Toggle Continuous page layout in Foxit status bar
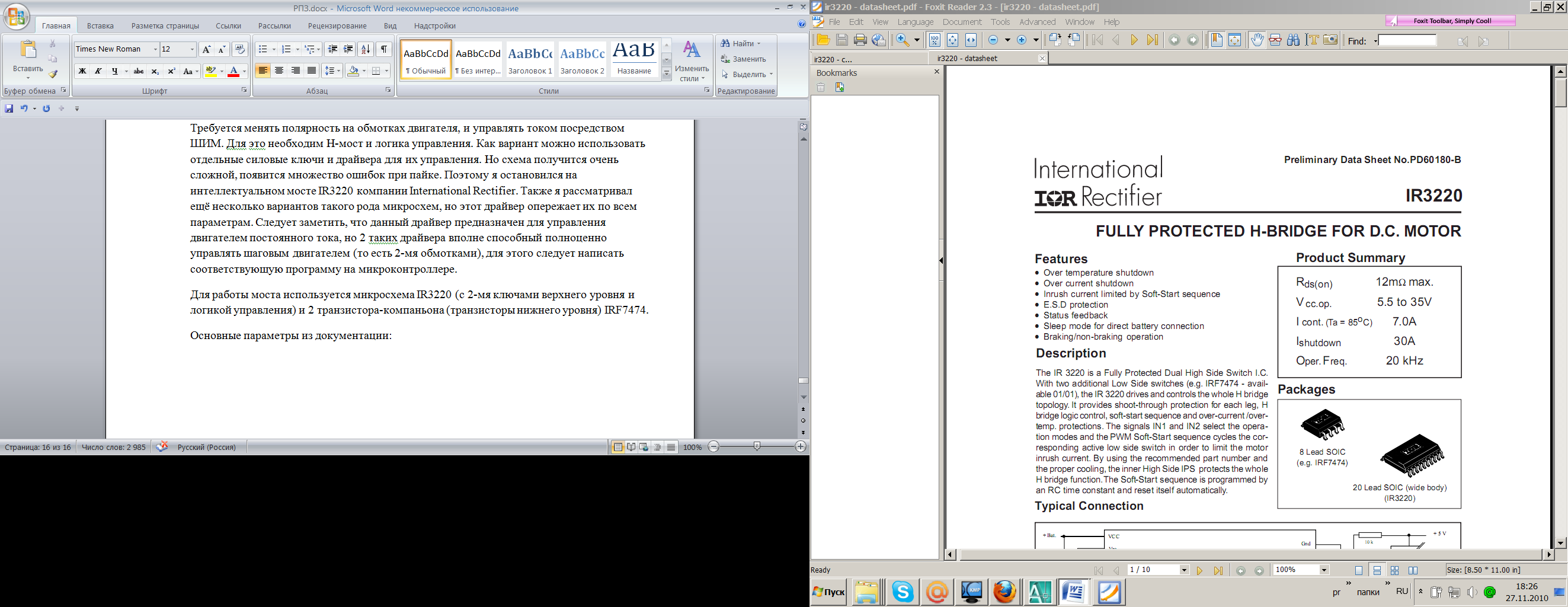Viewport: 1568px width, 607px height. 1377,570
